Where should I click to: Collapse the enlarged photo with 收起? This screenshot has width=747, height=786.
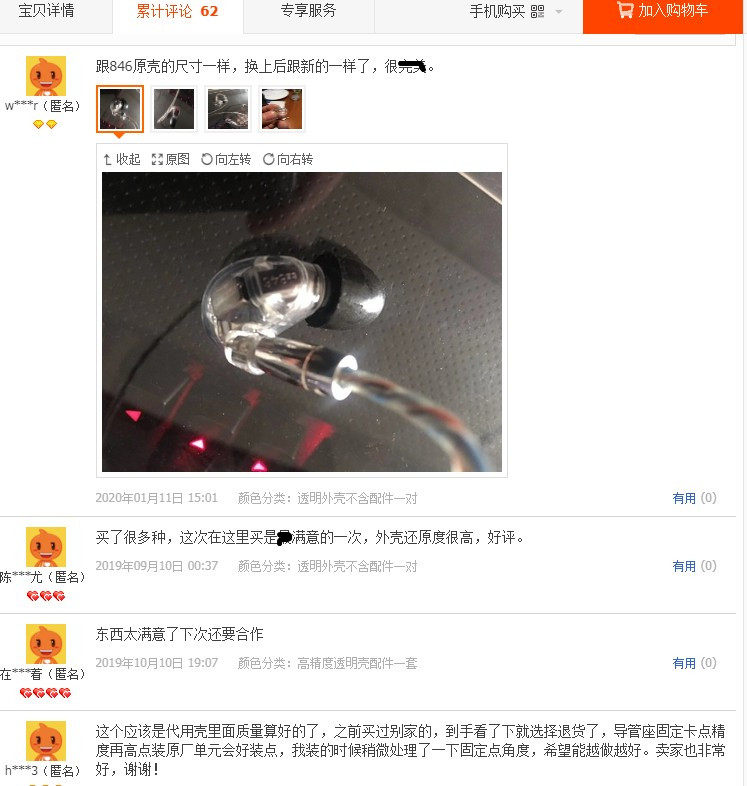122,159
